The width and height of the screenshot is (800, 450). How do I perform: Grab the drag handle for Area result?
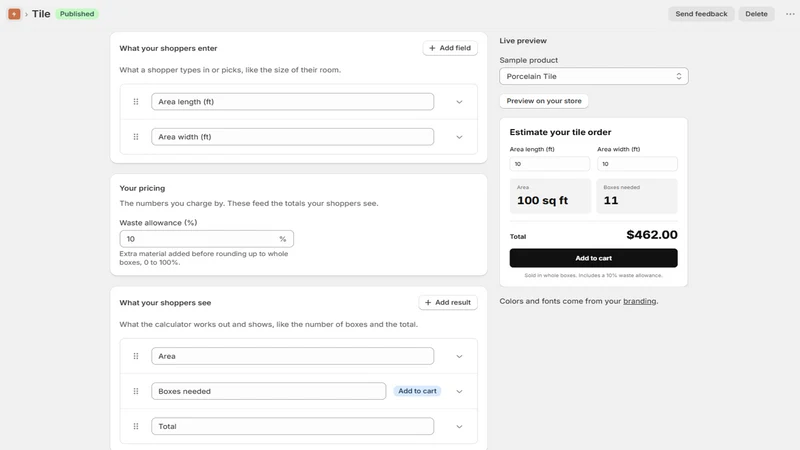136,356
